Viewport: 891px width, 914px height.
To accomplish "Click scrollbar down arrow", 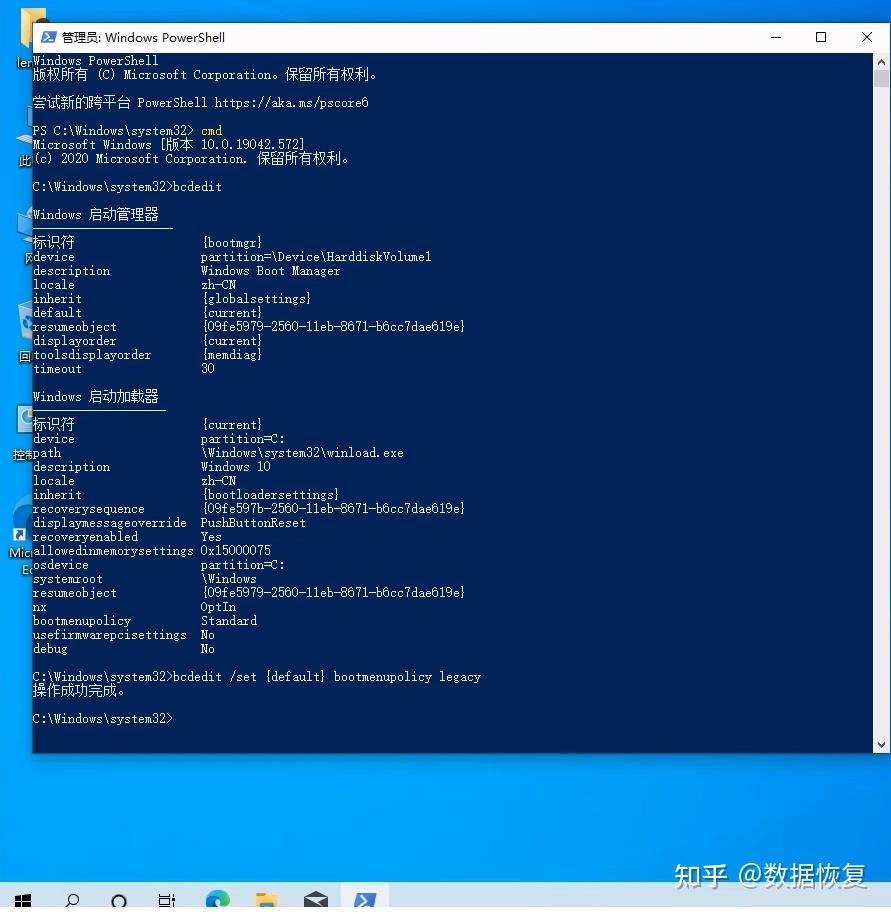I will pyautogui.click(x=881, y=744).
